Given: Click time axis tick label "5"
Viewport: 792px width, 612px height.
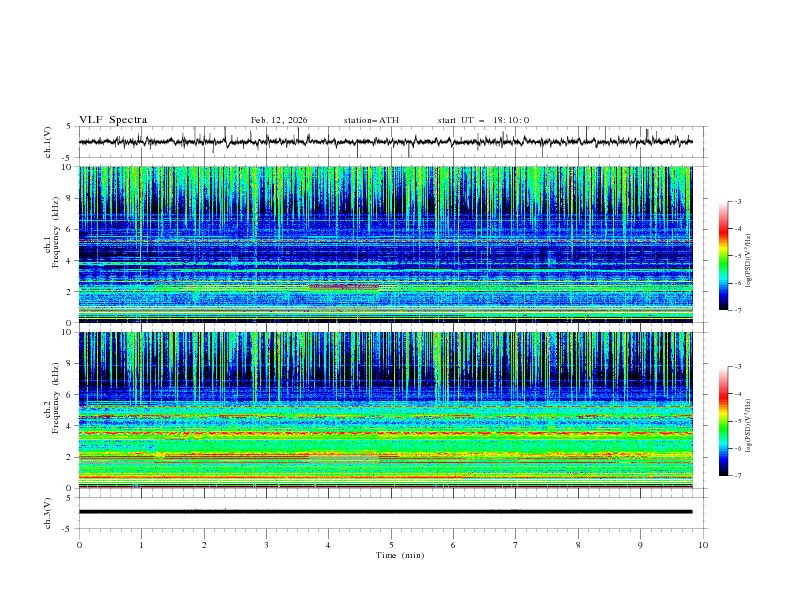Looking at the screenshot, I should 391,545.
